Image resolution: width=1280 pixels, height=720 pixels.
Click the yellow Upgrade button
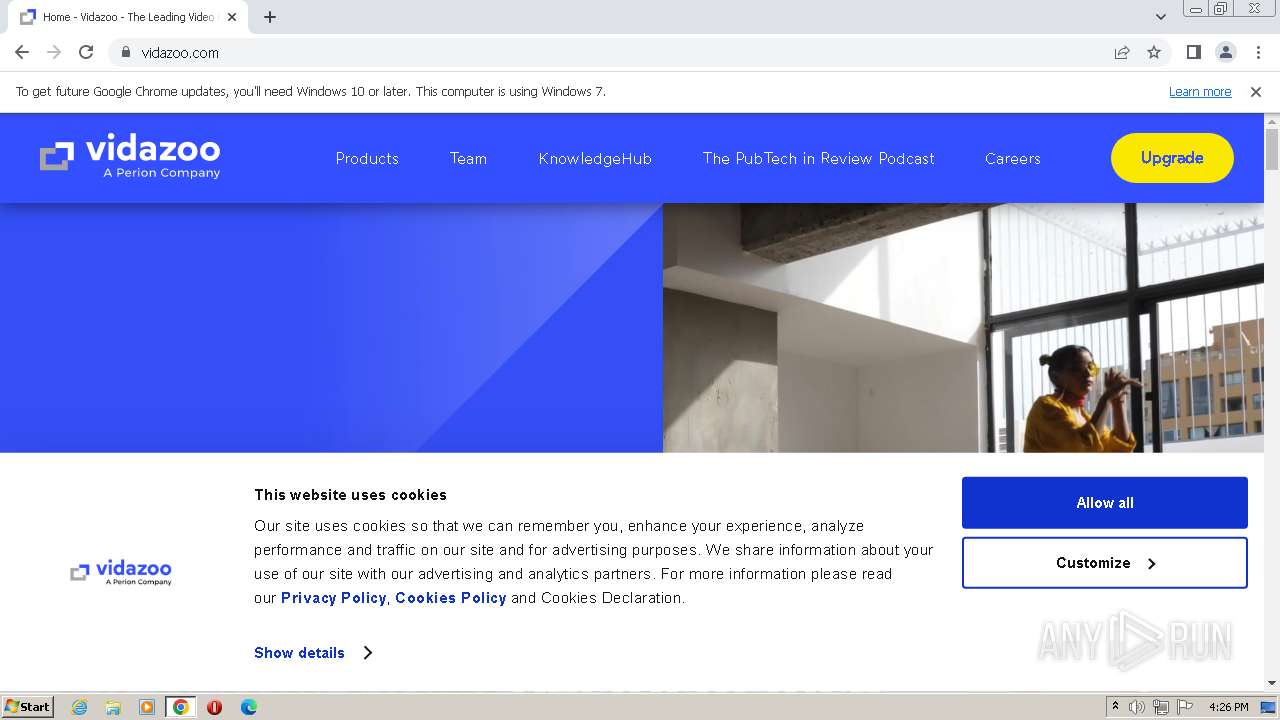(x=1172, y=158)
